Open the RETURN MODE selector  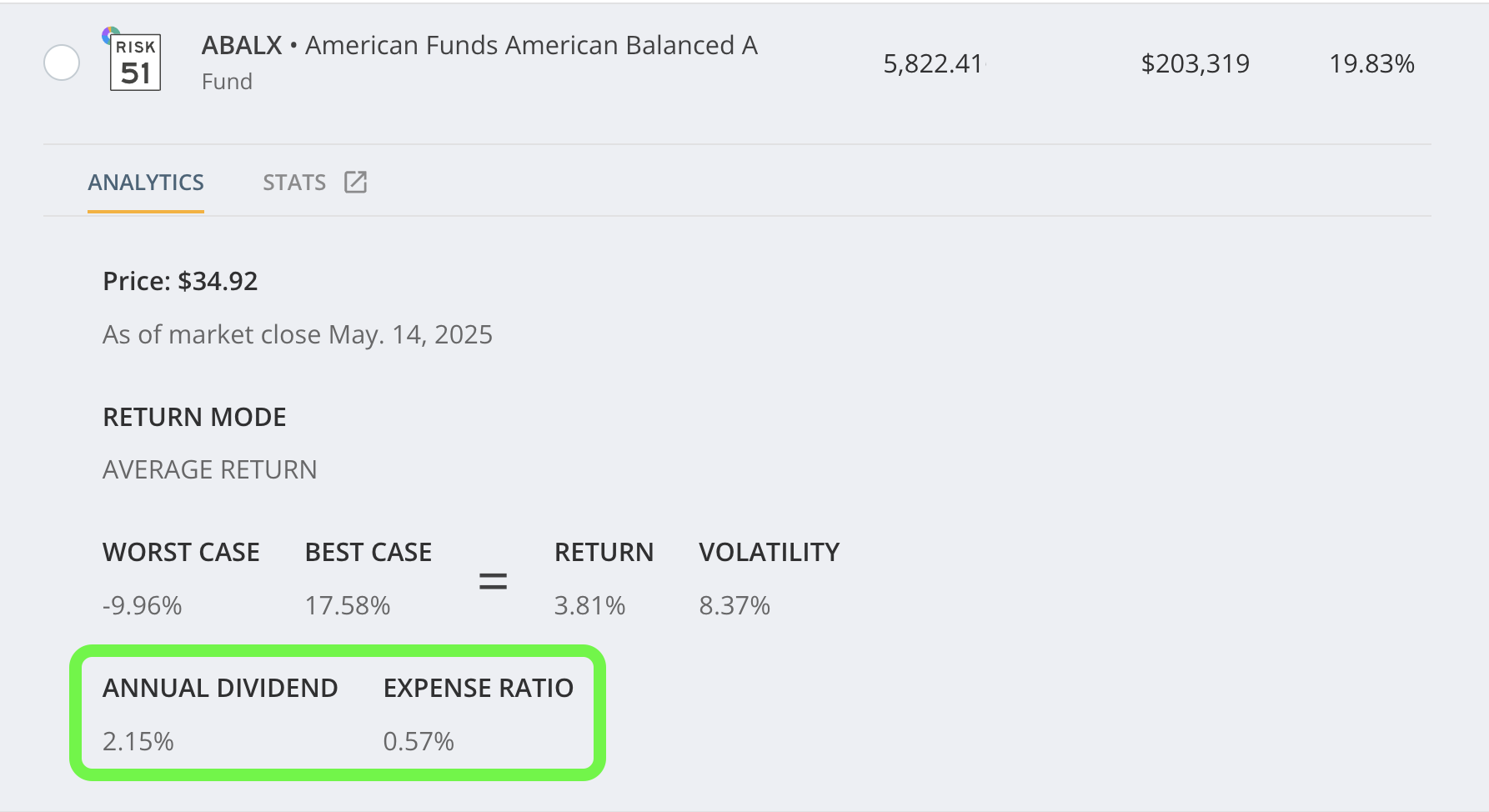[x=193, y=417]
